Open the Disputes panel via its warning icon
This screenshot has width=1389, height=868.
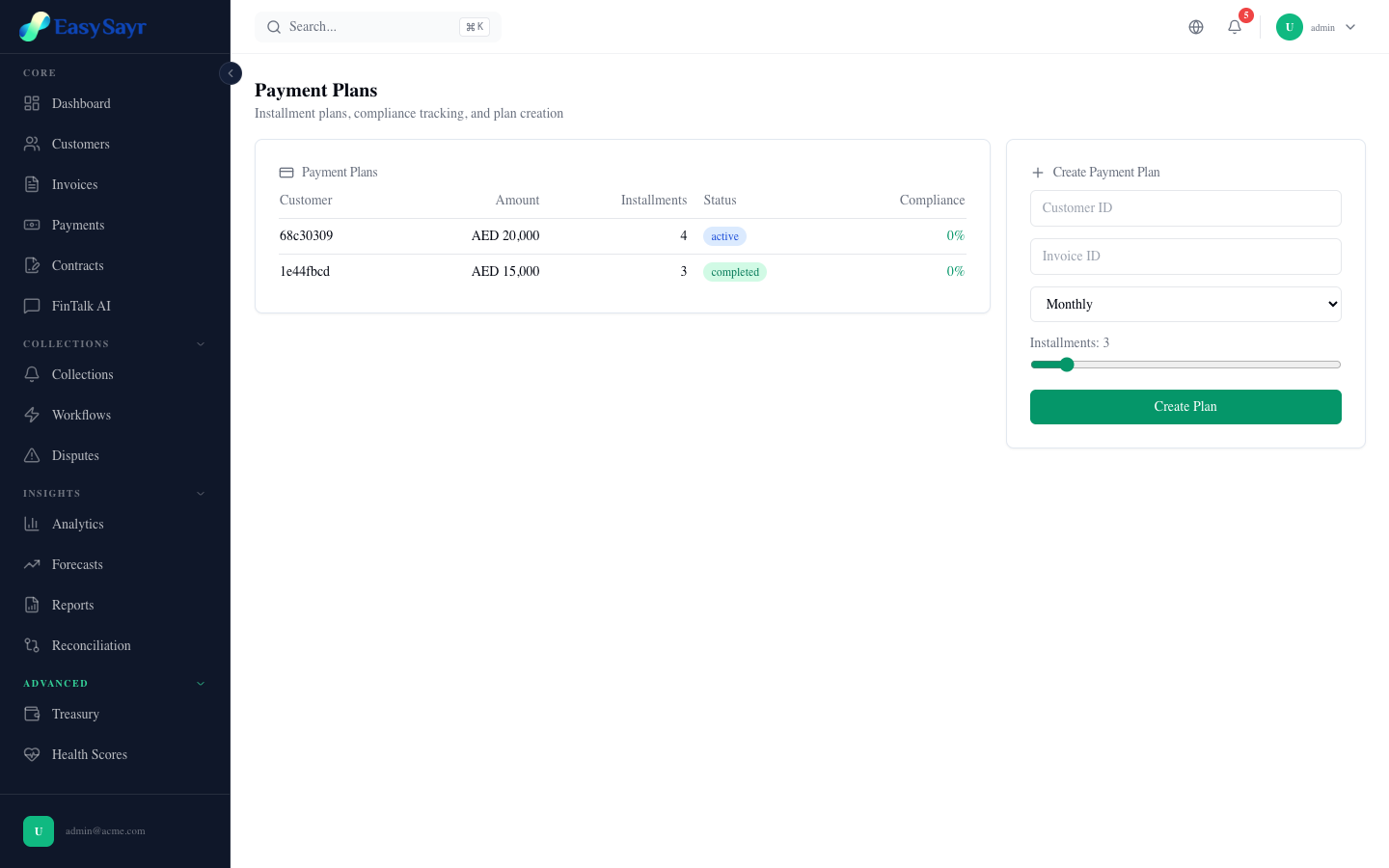(34, 455)
